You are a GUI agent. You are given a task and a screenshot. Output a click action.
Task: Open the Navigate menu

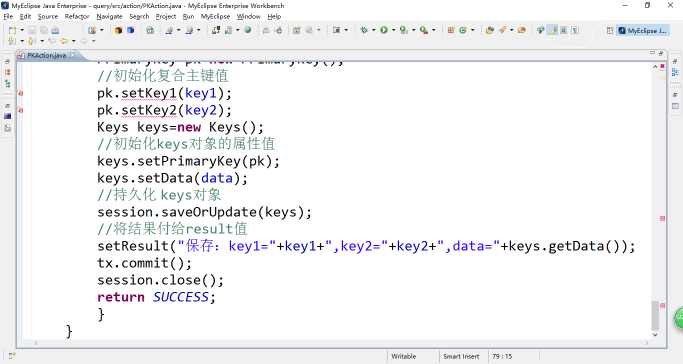(109, 17)
